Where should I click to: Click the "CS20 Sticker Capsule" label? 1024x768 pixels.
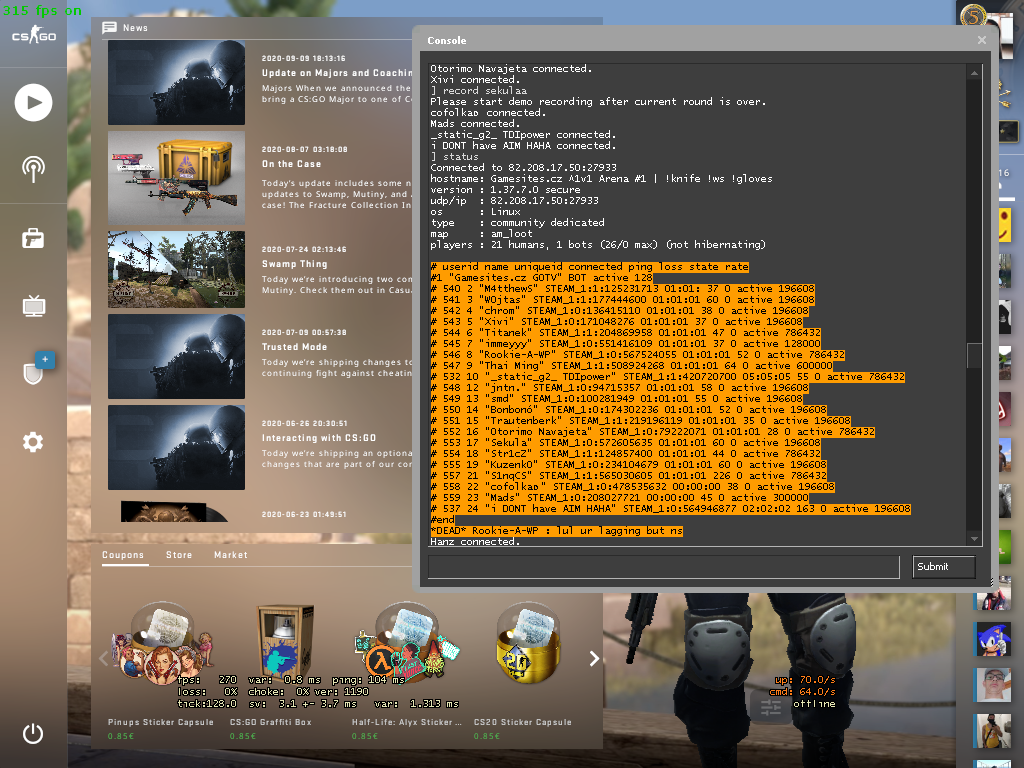(522, 722)
